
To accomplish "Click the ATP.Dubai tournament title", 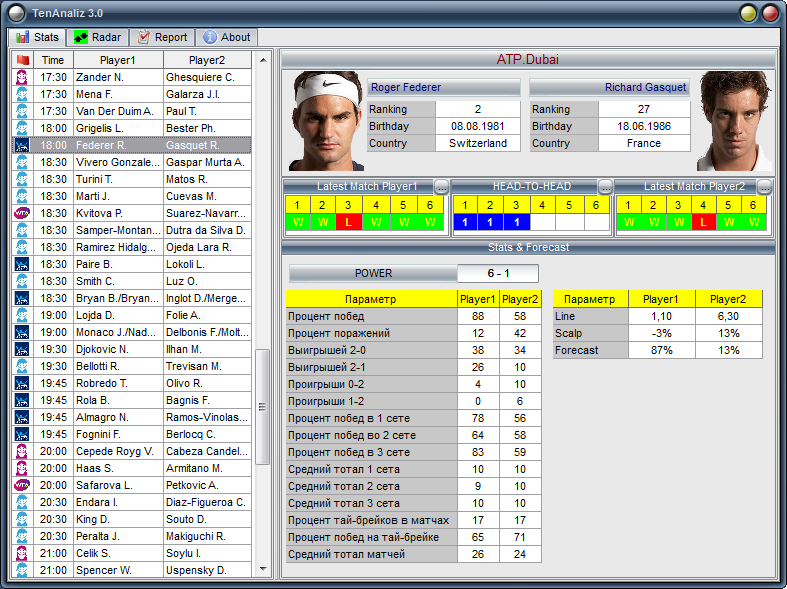I will pyautogui.click(x=528, y=60).
